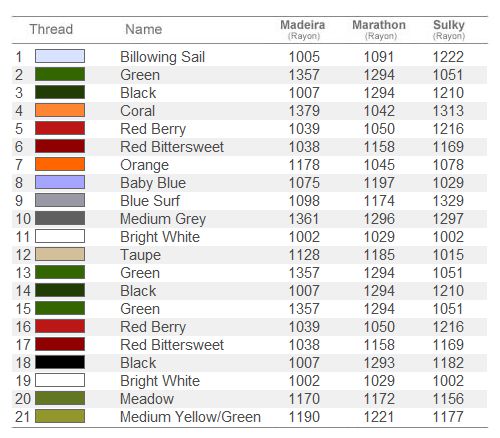Select the Baby Blue color swatch
Viewport: 500px width, 438px height.
tap(60, 182)
